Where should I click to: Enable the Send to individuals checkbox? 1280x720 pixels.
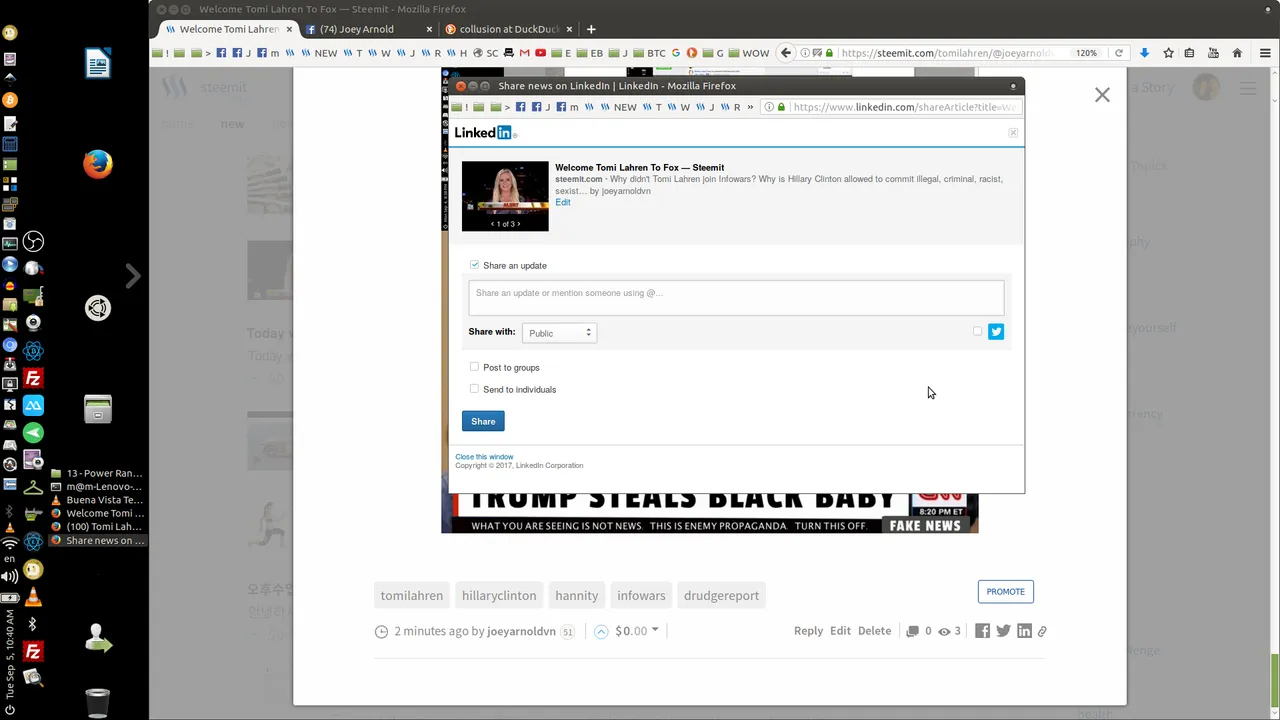pyautogui.click(x=474, y=389)
